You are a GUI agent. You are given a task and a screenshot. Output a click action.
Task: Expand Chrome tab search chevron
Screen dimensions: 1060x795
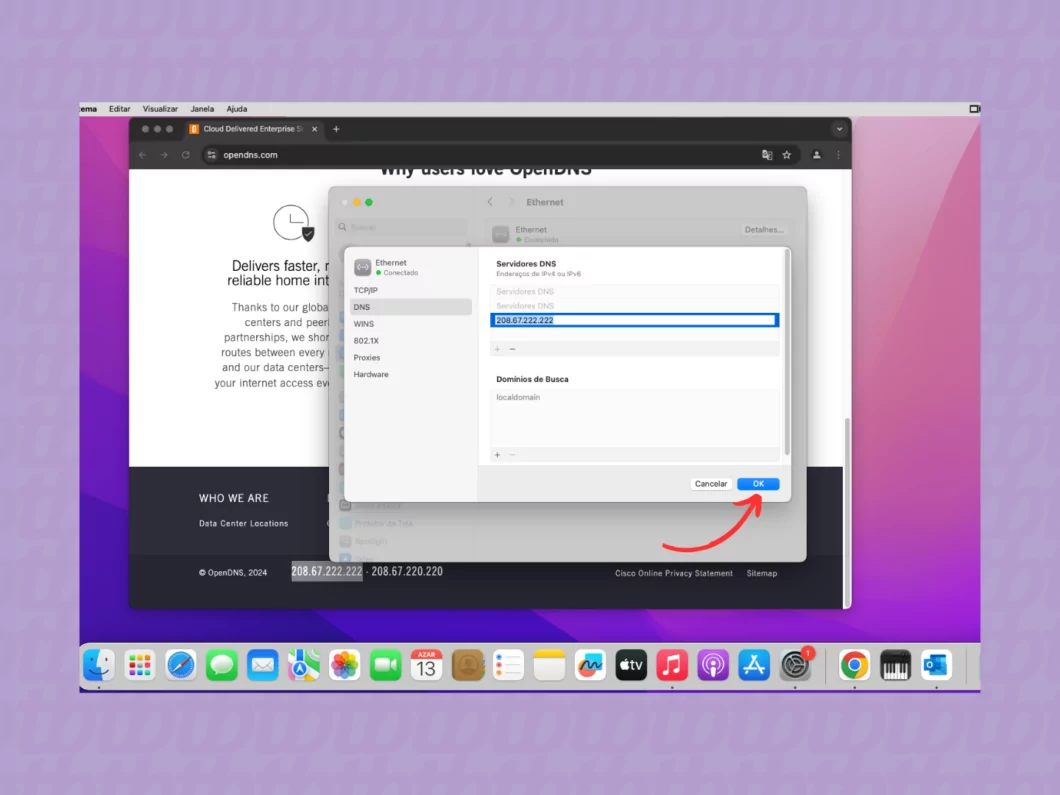(x=840, y=129)
